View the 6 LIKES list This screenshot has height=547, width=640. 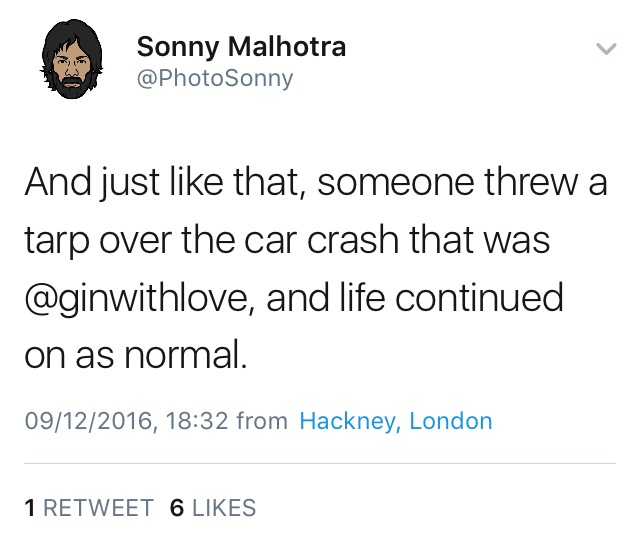(x=213, y=508)
